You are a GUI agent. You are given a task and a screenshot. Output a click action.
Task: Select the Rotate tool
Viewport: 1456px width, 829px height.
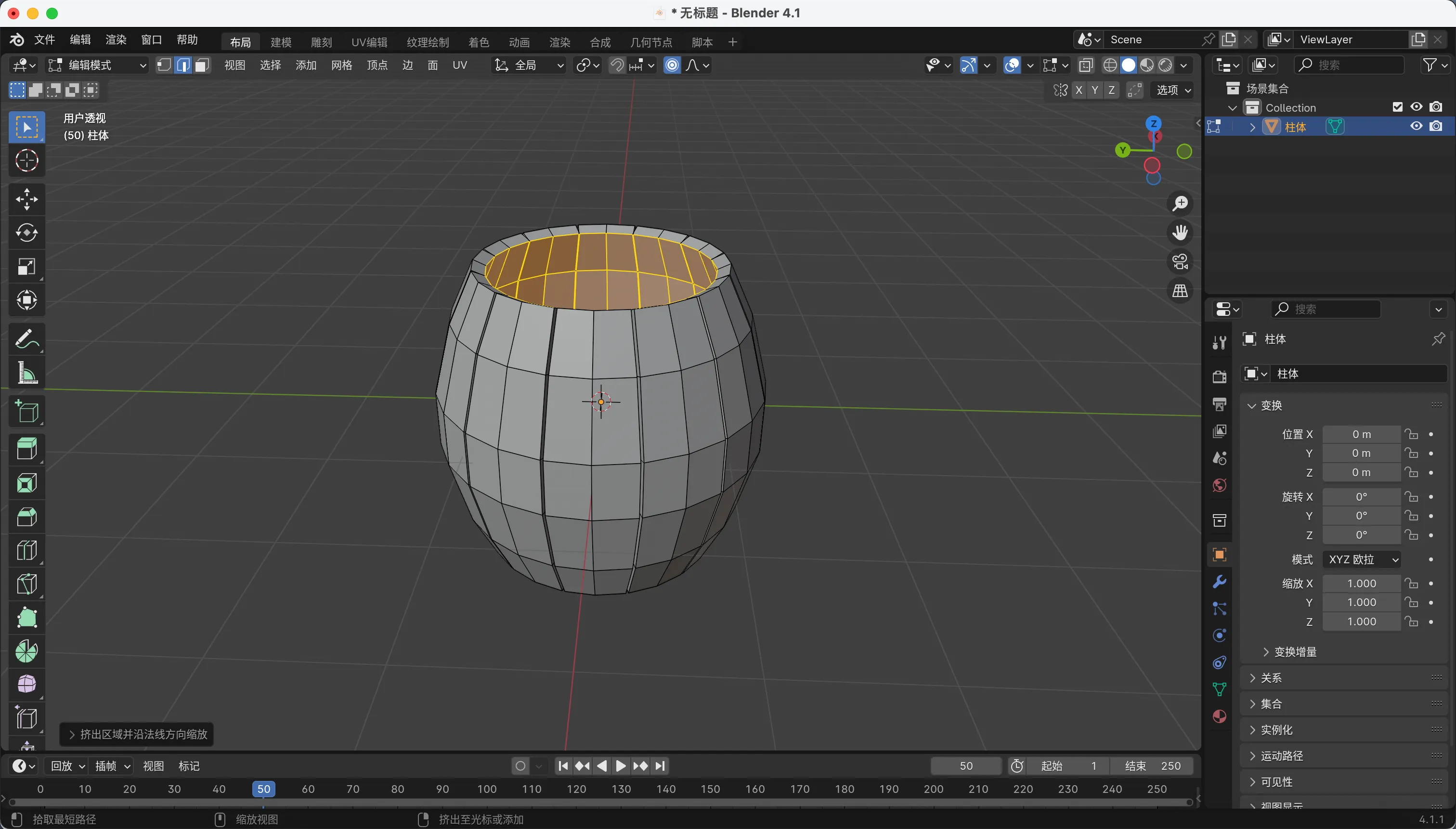click(x=27, y=233)
